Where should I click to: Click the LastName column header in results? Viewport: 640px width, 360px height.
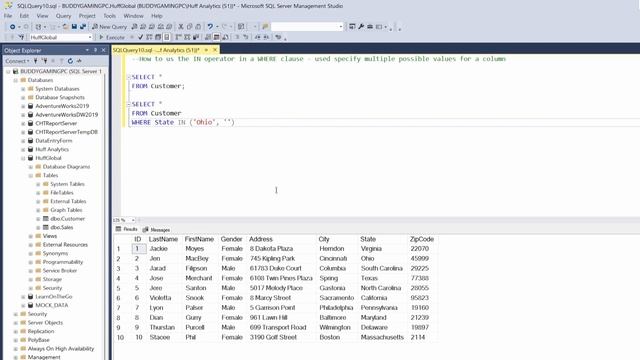click(163, 239)
